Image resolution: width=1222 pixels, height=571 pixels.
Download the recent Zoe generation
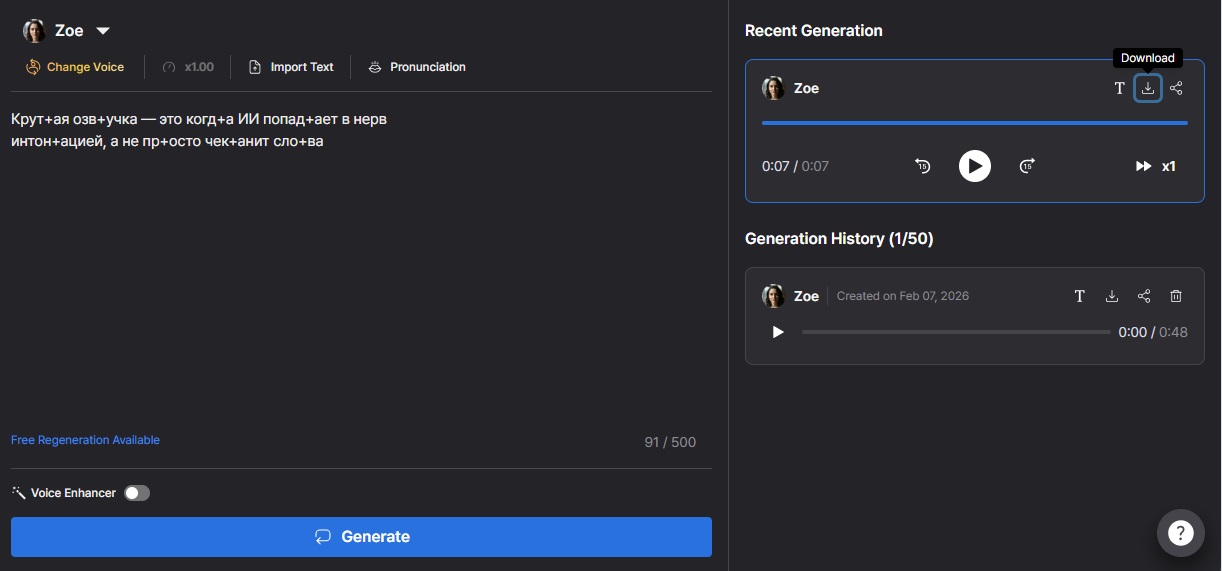1148,88
